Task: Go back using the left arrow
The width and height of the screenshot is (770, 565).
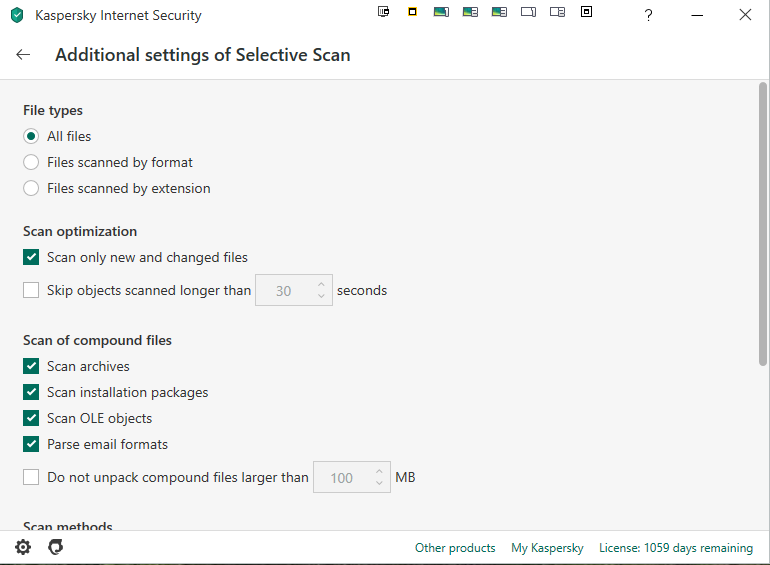Action: pos(24,55)
